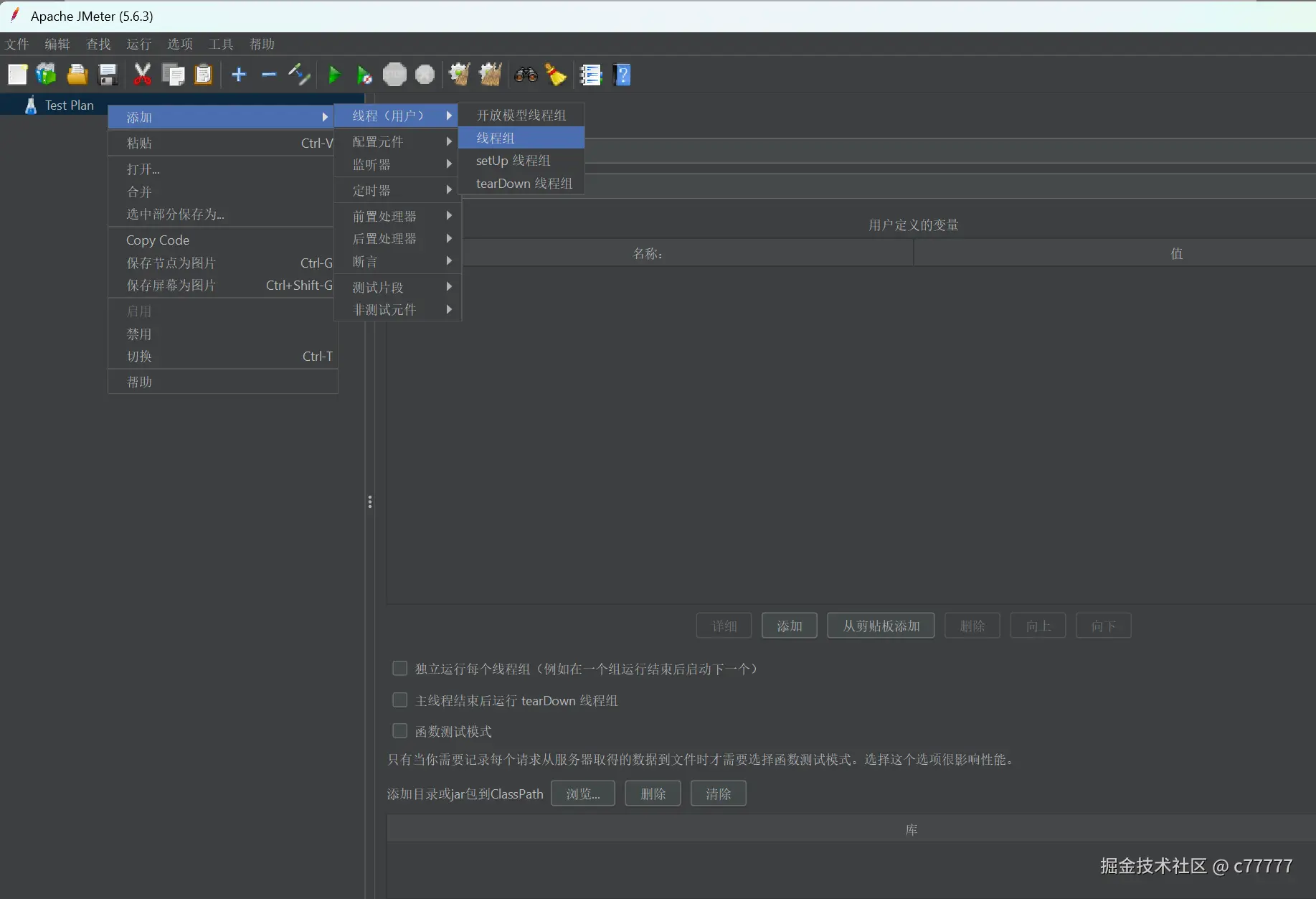Click the blue minus Collapse All icon
This screenshot has height=899, width=1316.
tap(269, 75)
